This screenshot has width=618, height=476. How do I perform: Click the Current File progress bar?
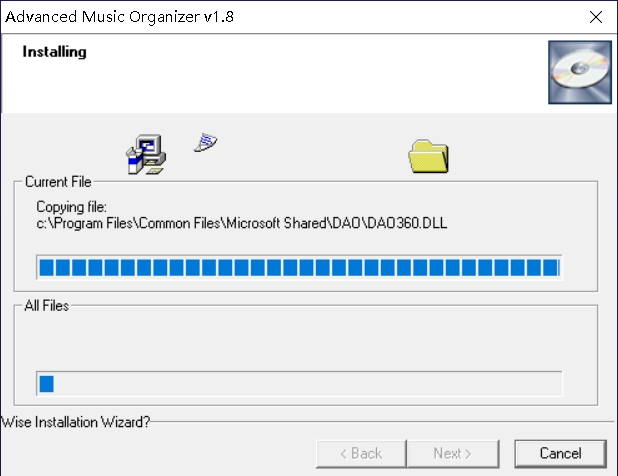299,267
